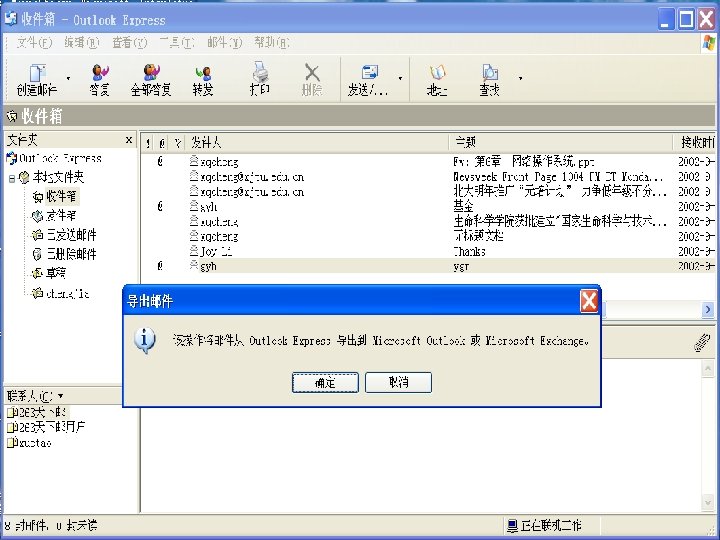Sort by the priority (!) column header
The width and height of the screenshot is (720, 540).
148,143
